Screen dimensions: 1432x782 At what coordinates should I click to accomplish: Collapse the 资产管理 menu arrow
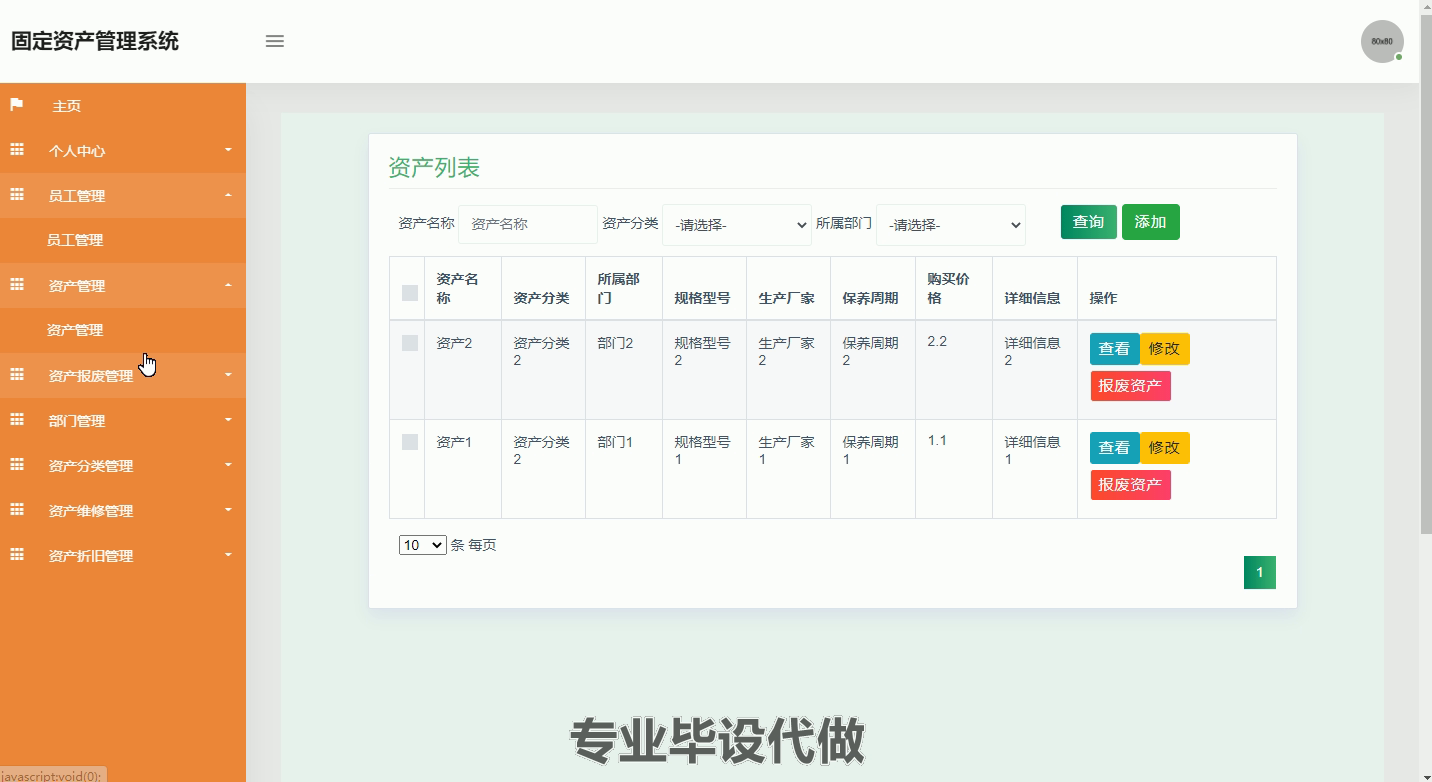[228, 285]
